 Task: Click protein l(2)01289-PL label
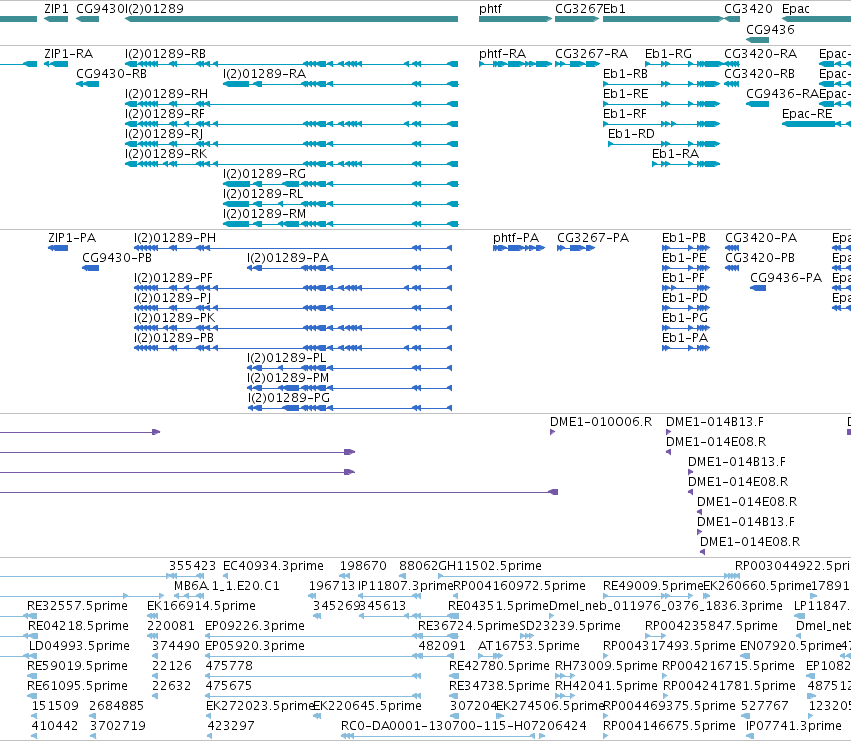287,358
